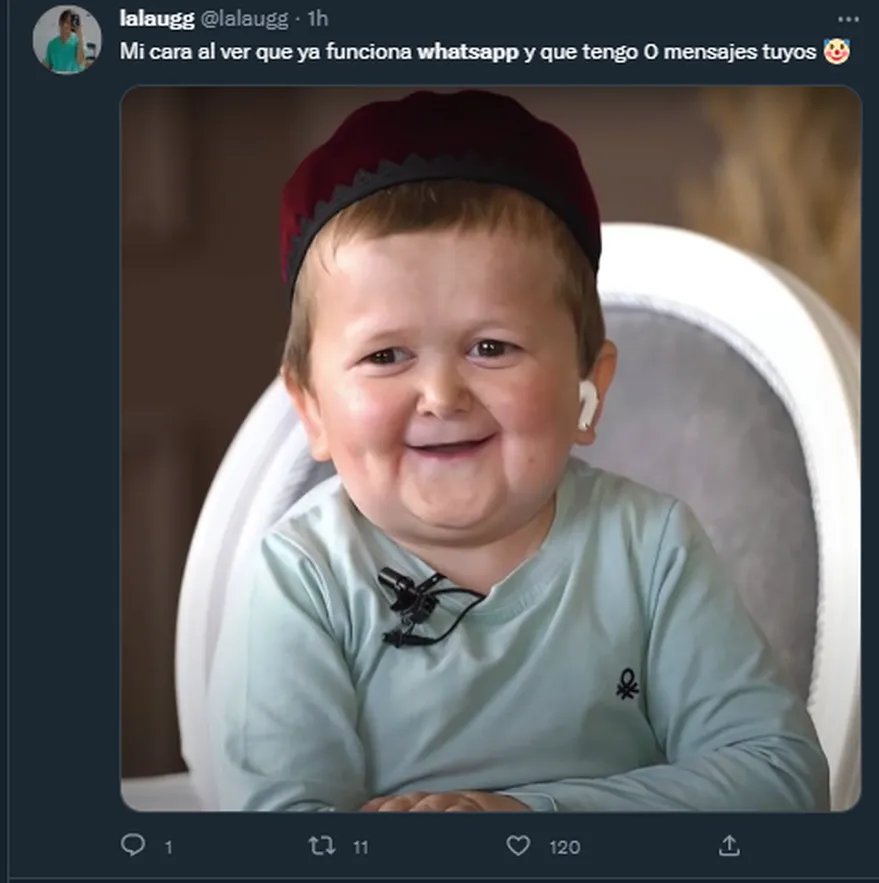Share the tweet using the upload icon
Screen dimensions: 879x883
tap(729, 846)
